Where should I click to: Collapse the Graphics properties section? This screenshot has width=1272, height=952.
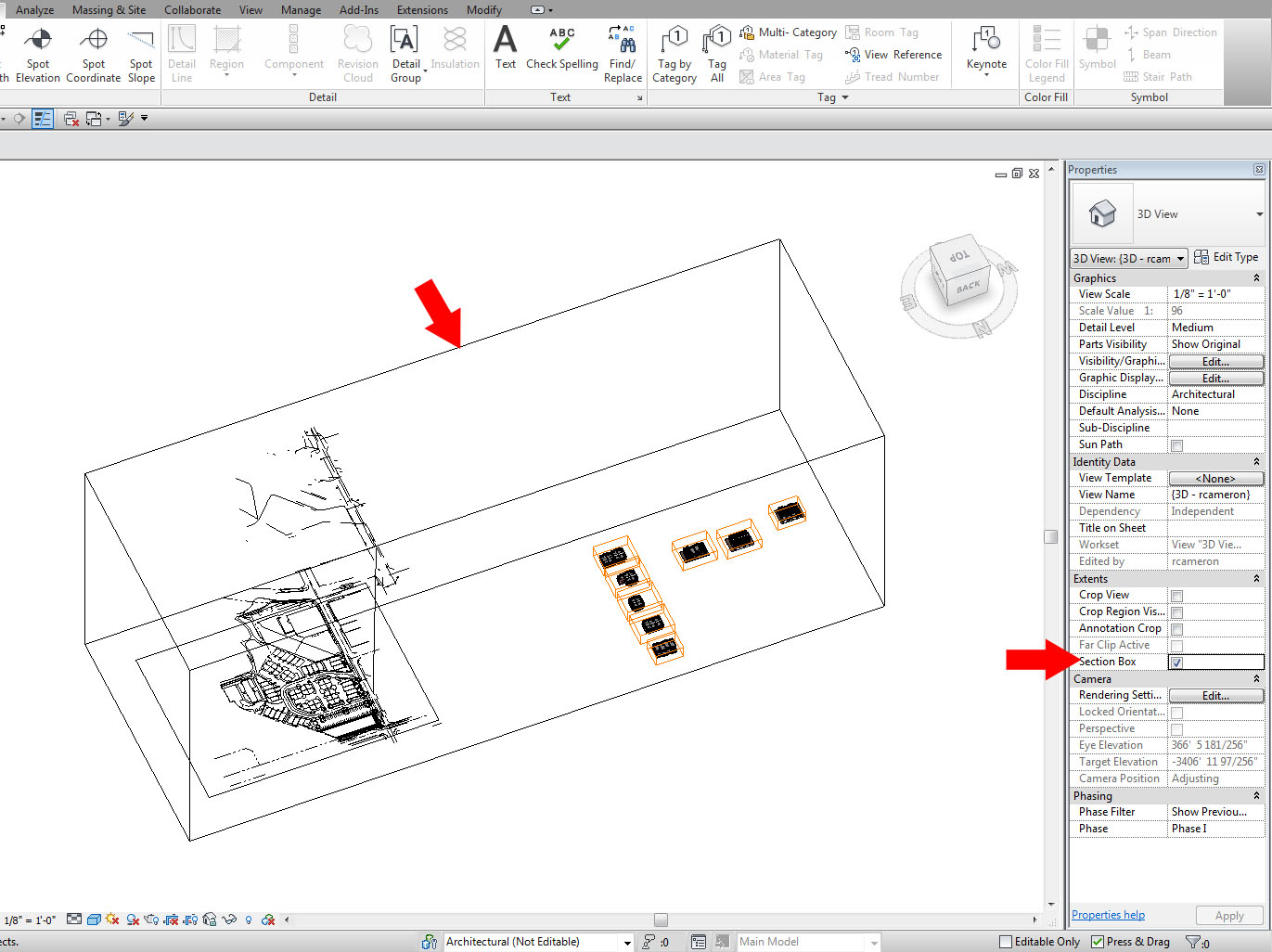click(x=1256, y=278)
